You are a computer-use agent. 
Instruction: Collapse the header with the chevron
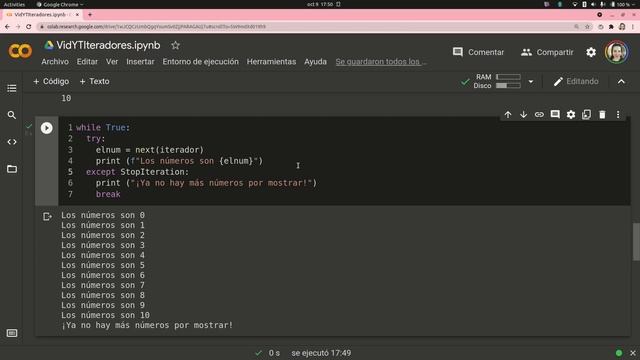pyautogui.click(x=621, y=82)
